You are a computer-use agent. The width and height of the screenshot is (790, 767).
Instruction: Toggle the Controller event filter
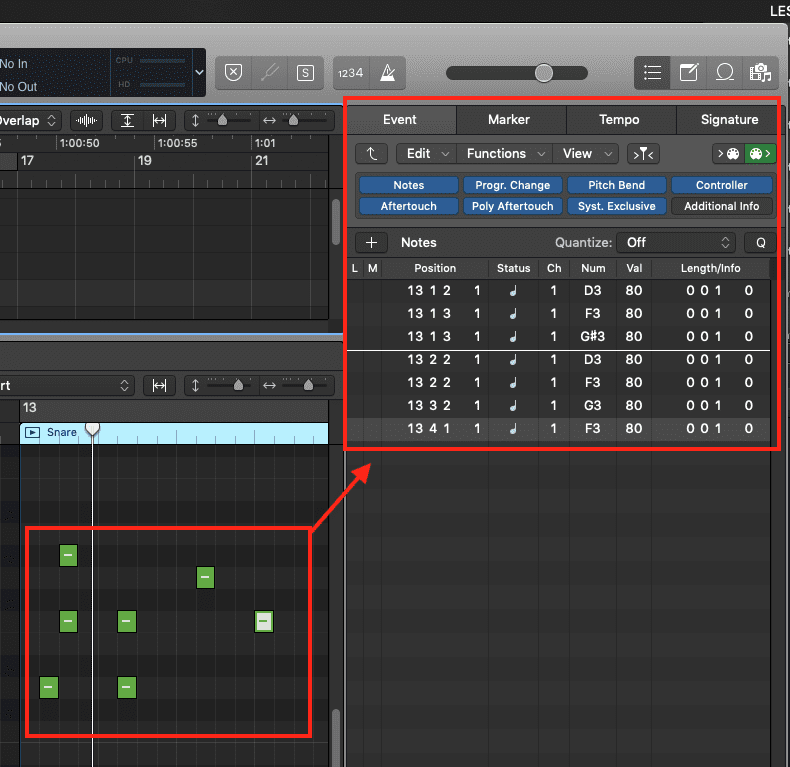(721, 185)
